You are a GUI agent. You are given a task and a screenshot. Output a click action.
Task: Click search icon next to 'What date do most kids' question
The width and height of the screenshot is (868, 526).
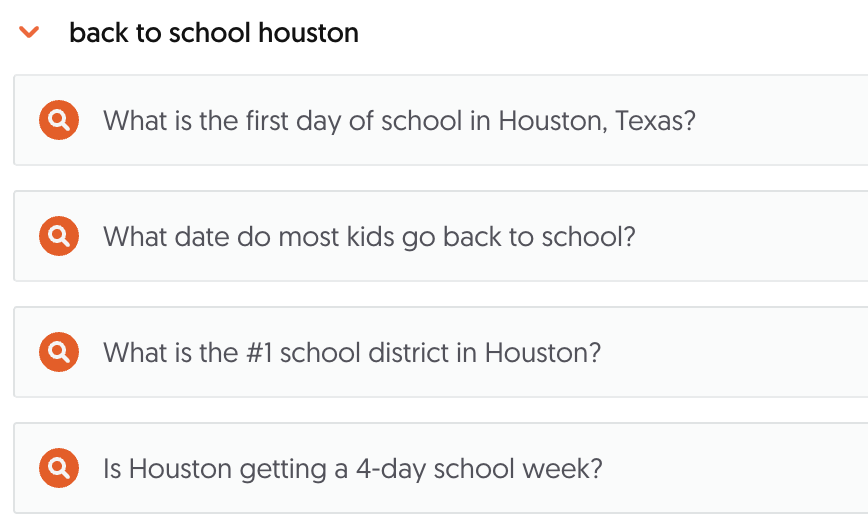click(x=59, y=236)
